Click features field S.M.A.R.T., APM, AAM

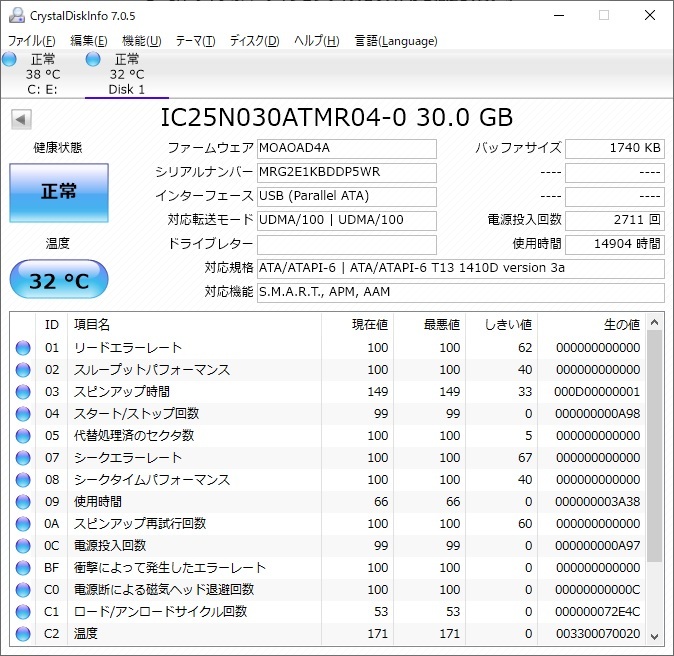[461, 293]
